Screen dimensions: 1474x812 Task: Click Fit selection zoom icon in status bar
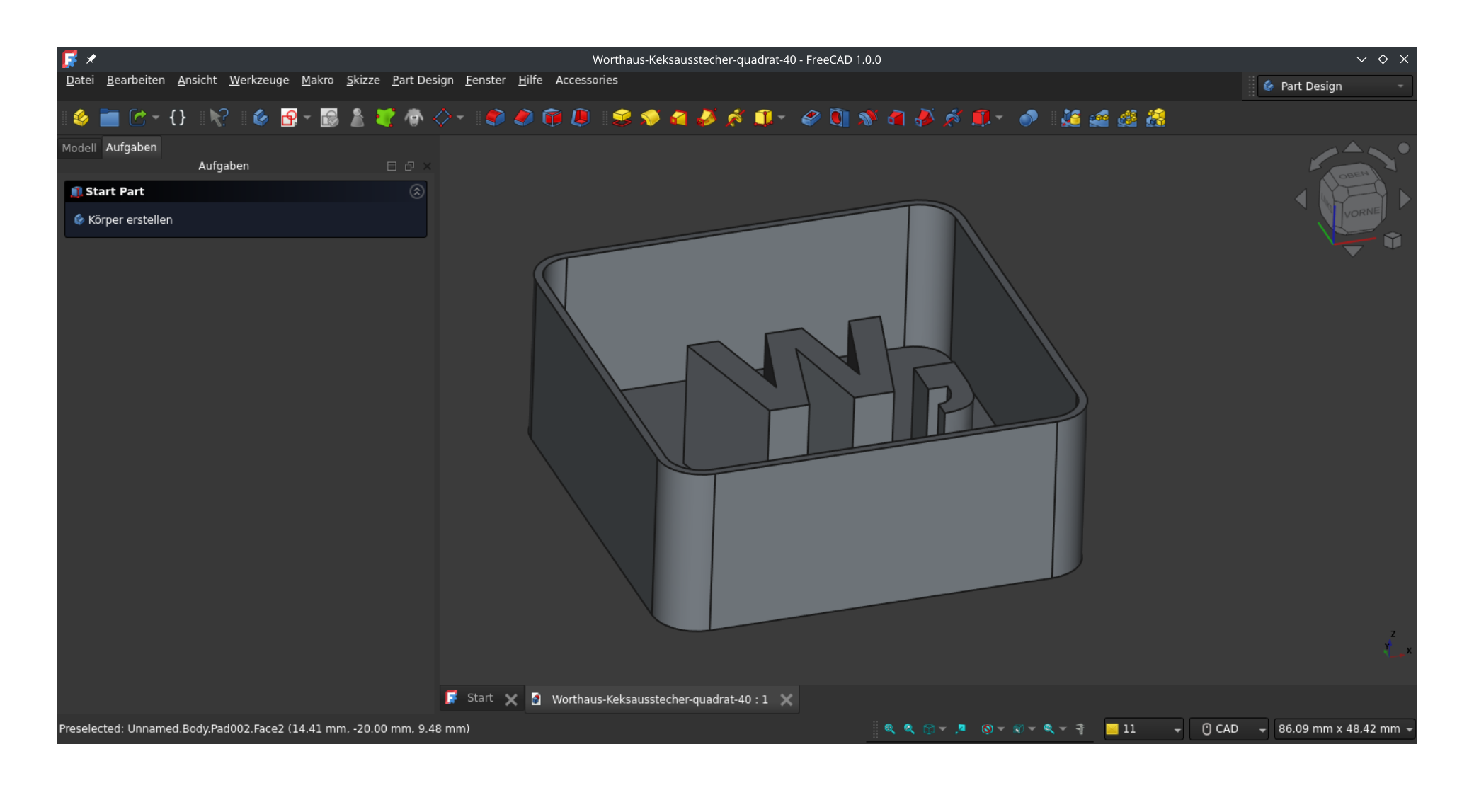coord(910,728)
